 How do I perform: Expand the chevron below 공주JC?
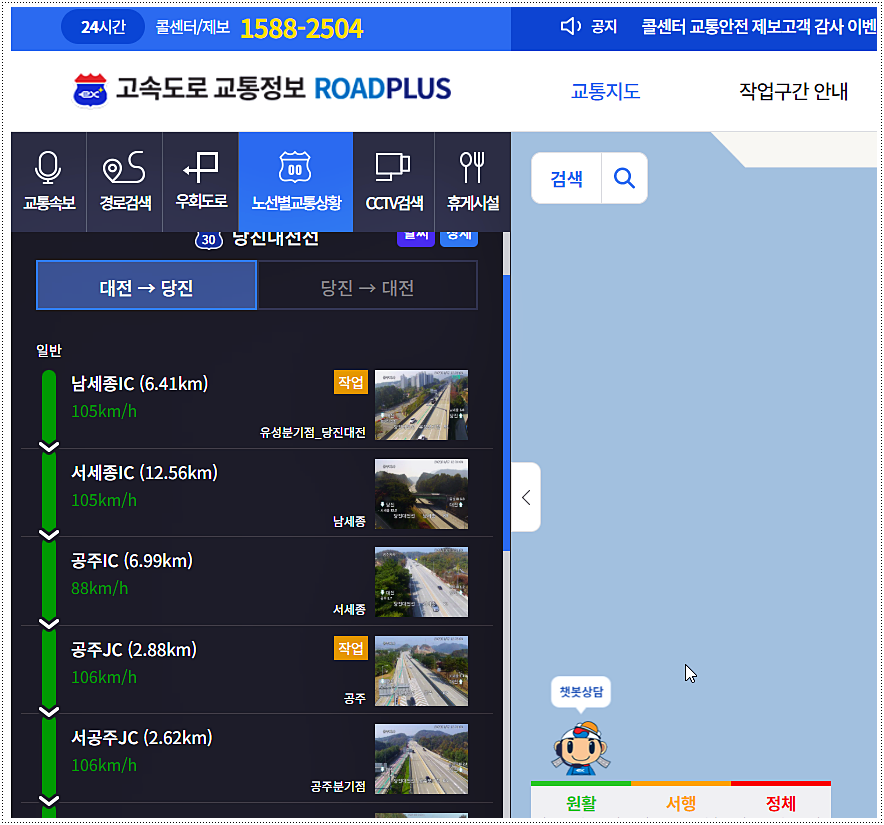click(x=48, y=710)
